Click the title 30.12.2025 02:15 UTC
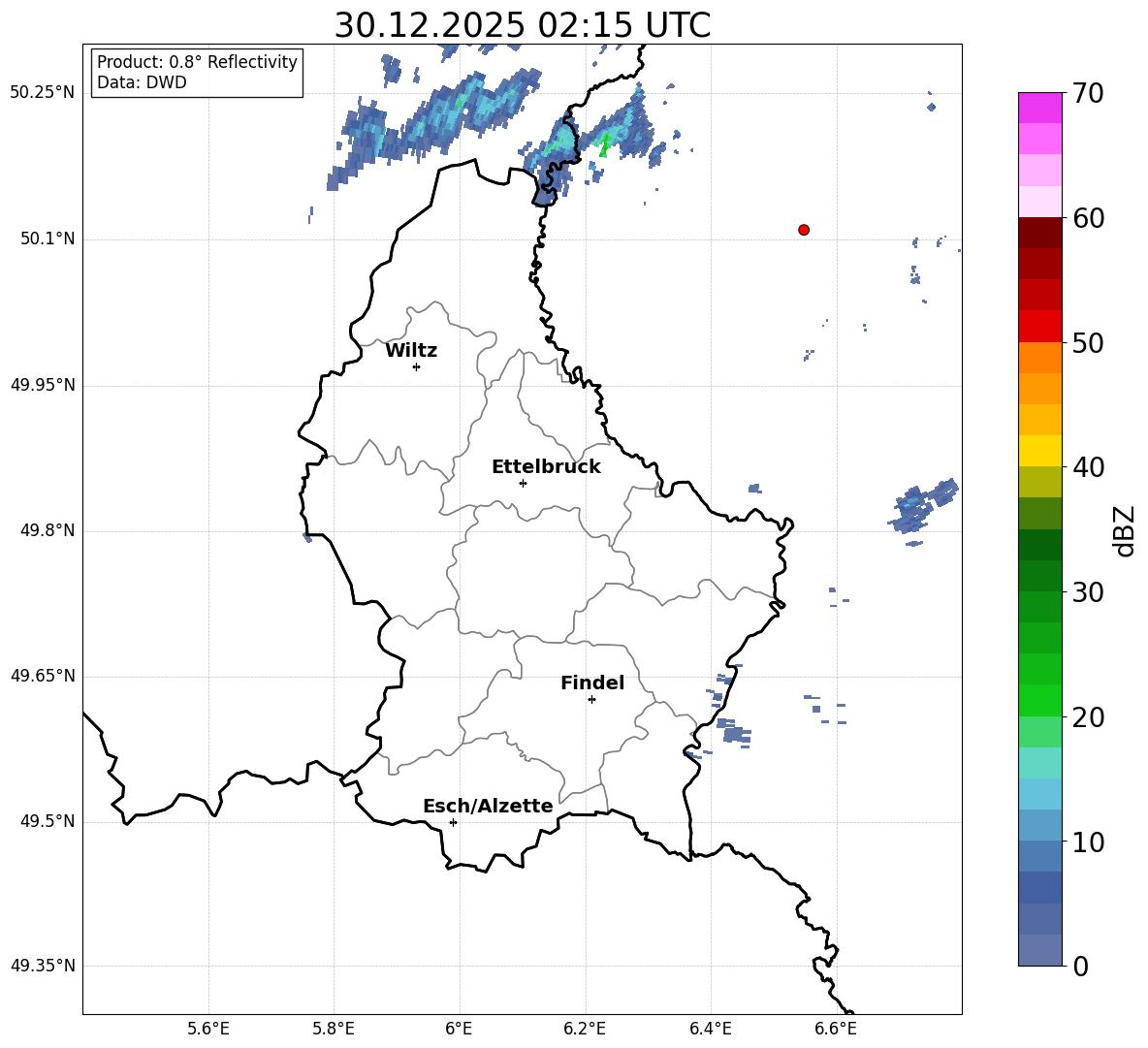The width and height of the screenshot is (1148, 1048). click(x=522, y=25)
